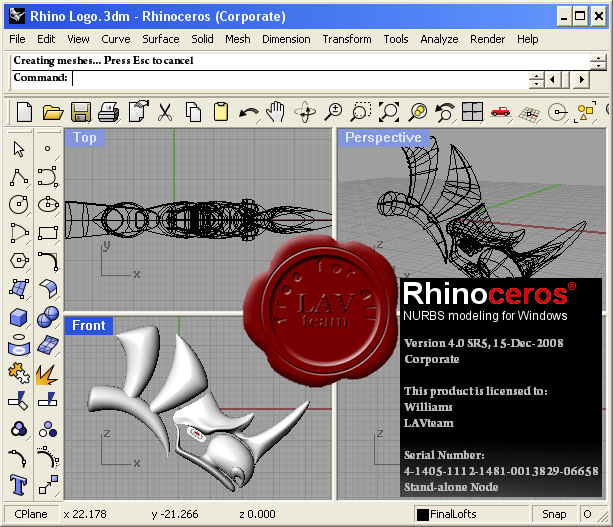Copy with the two-pages icon

[194, 112]
